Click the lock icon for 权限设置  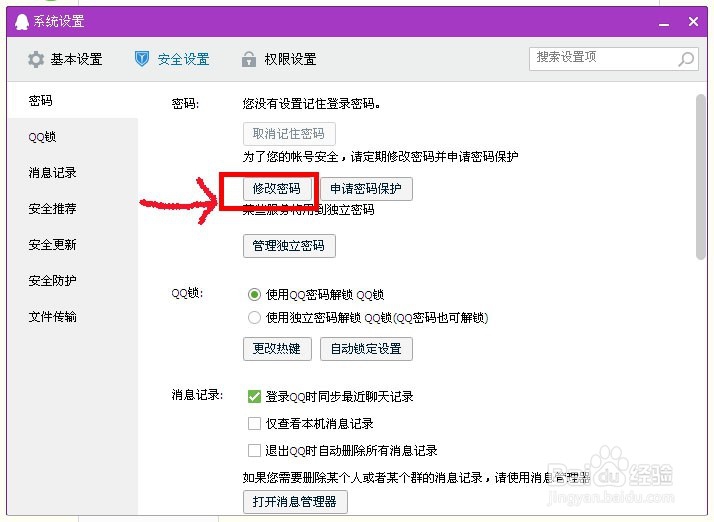249,59
